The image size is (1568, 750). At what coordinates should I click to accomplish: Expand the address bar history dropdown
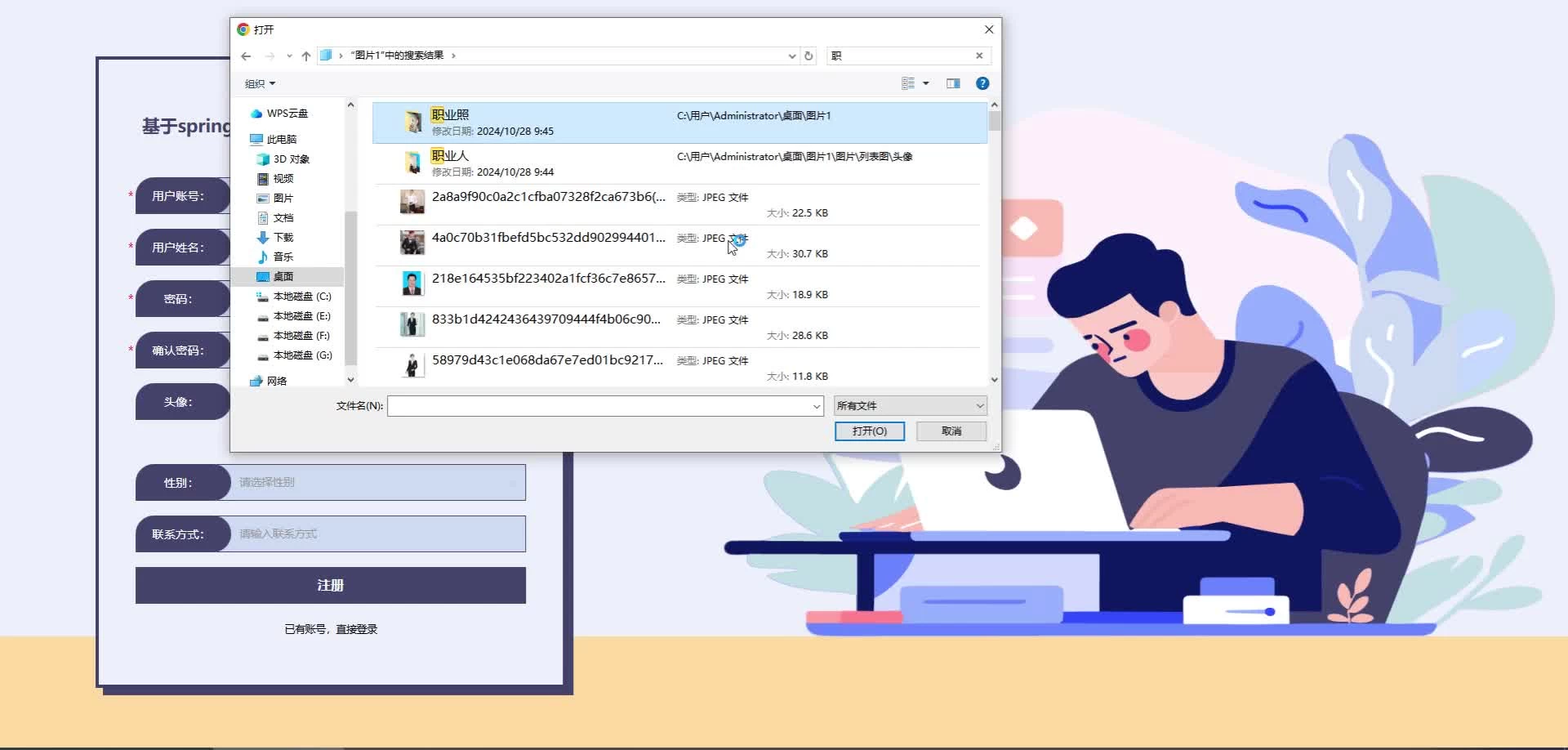coord(791,56)
